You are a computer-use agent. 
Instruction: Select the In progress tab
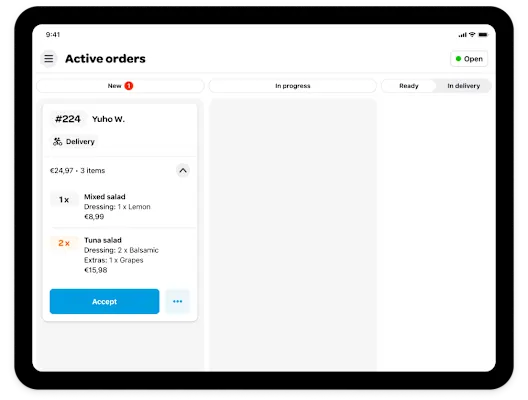(x=293, y=86)
